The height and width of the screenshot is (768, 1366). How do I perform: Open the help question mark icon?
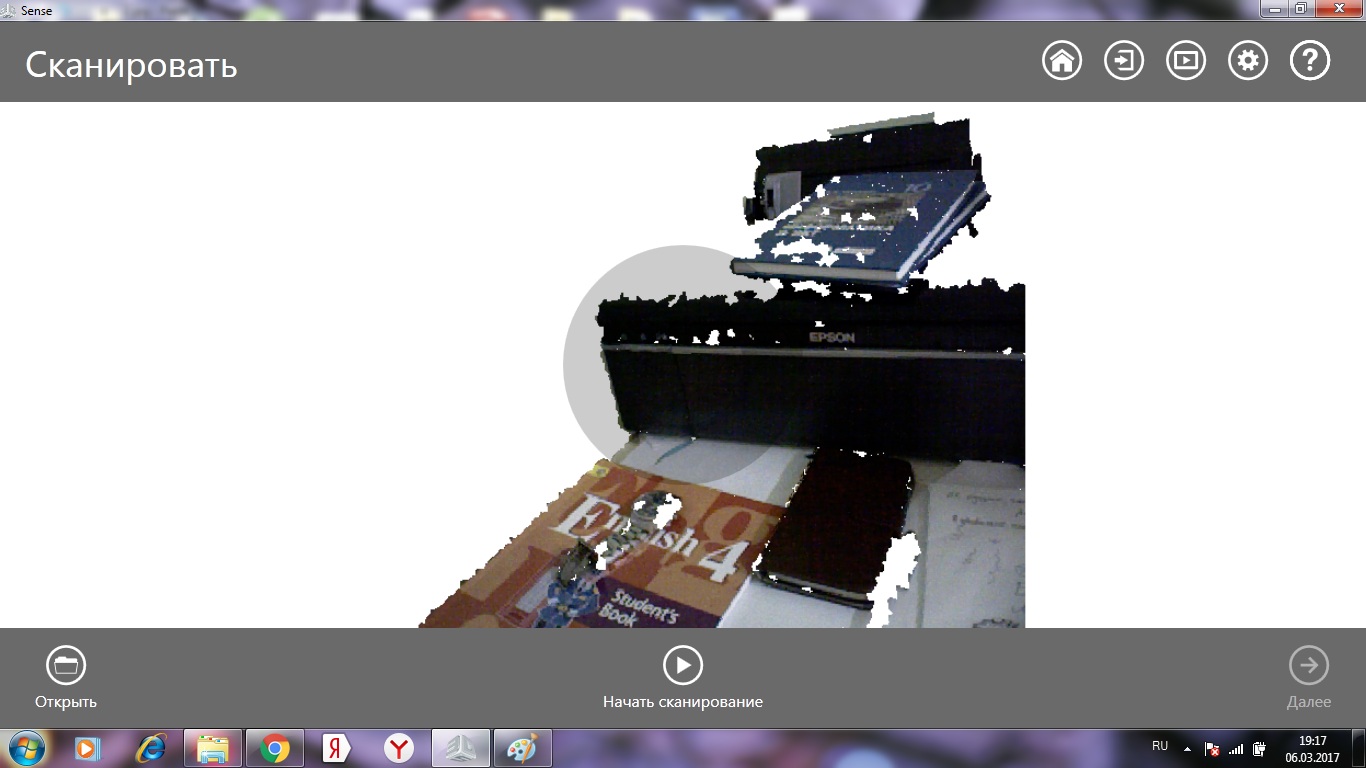(x=1310, y=61)
